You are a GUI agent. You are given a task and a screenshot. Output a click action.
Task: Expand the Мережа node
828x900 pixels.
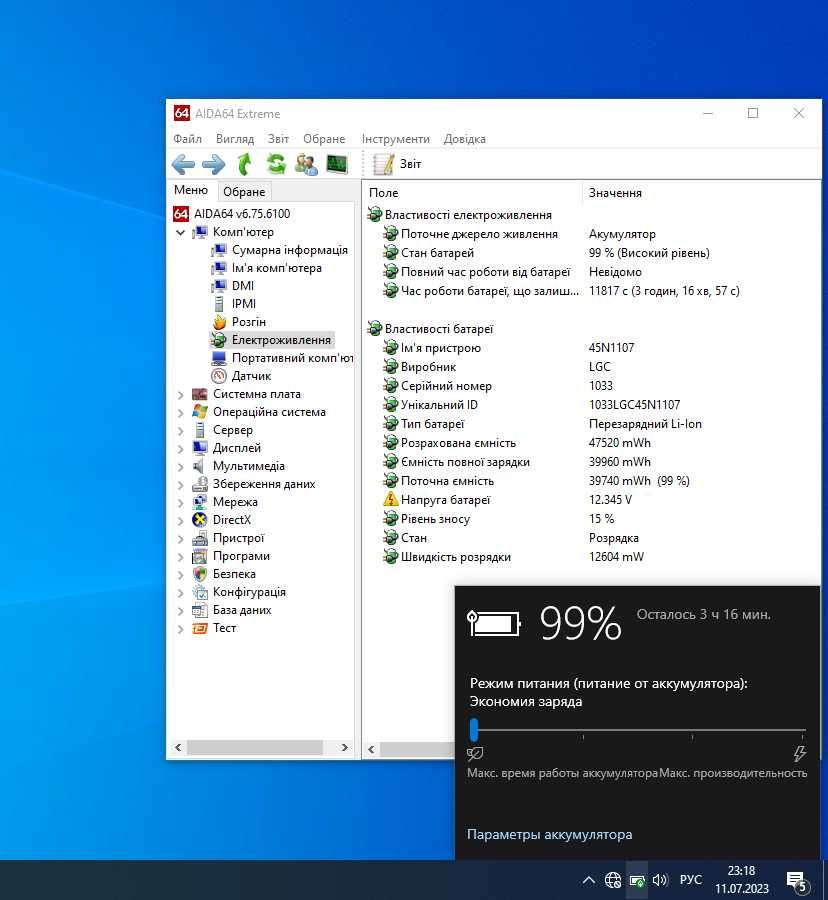point(180,503)
